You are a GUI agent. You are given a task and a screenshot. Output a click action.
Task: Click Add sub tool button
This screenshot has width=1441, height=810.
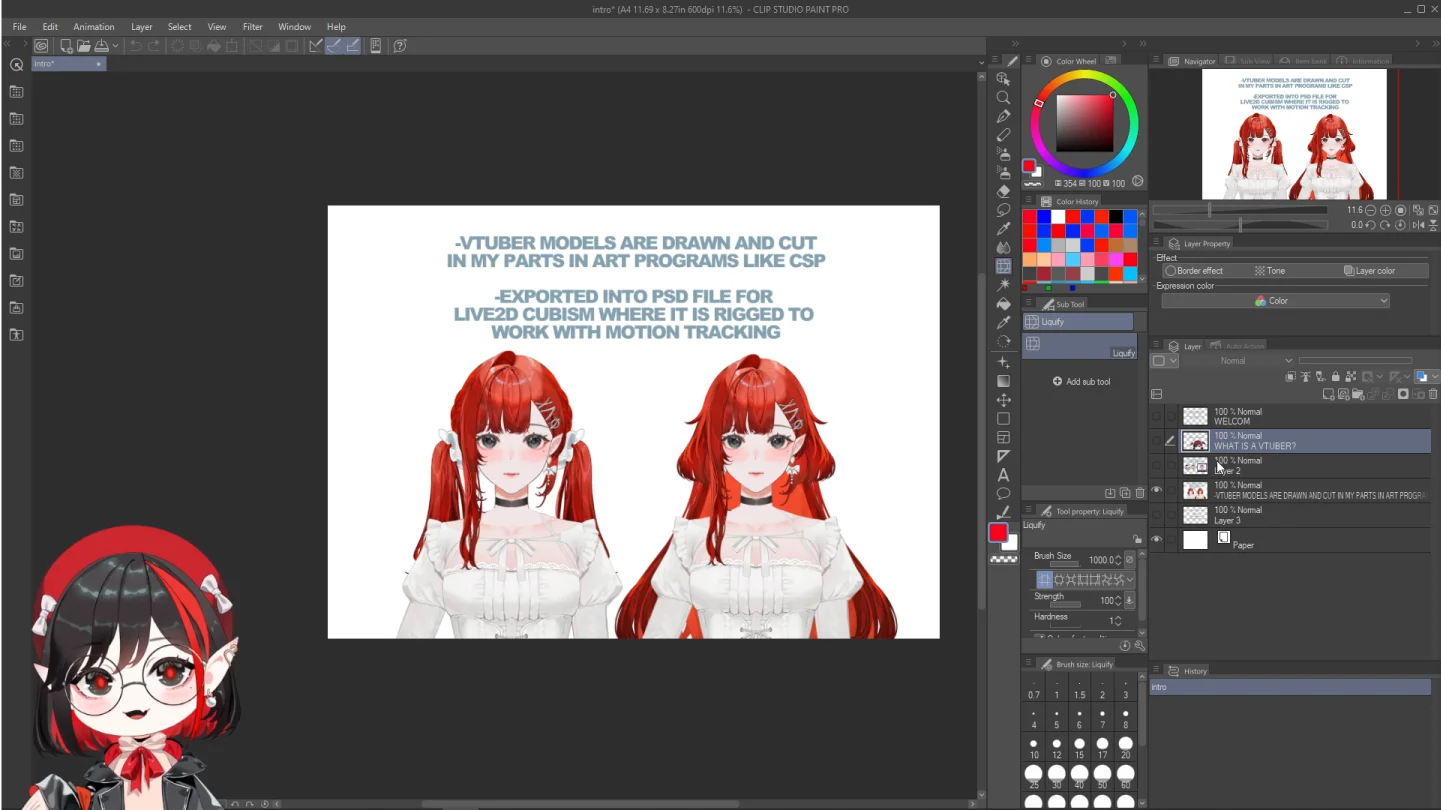point(1081,382)
